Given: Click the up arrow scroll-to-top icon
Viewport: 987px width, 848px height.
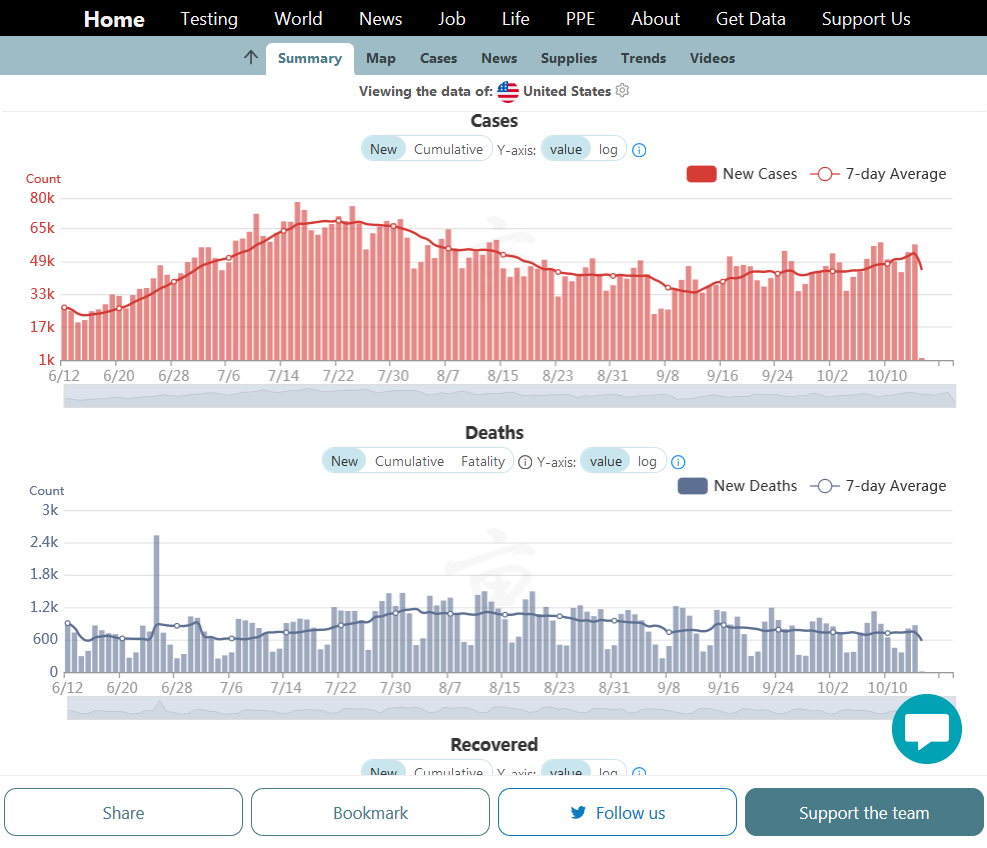Looking at the screenshot, I should tap(251, 57).
